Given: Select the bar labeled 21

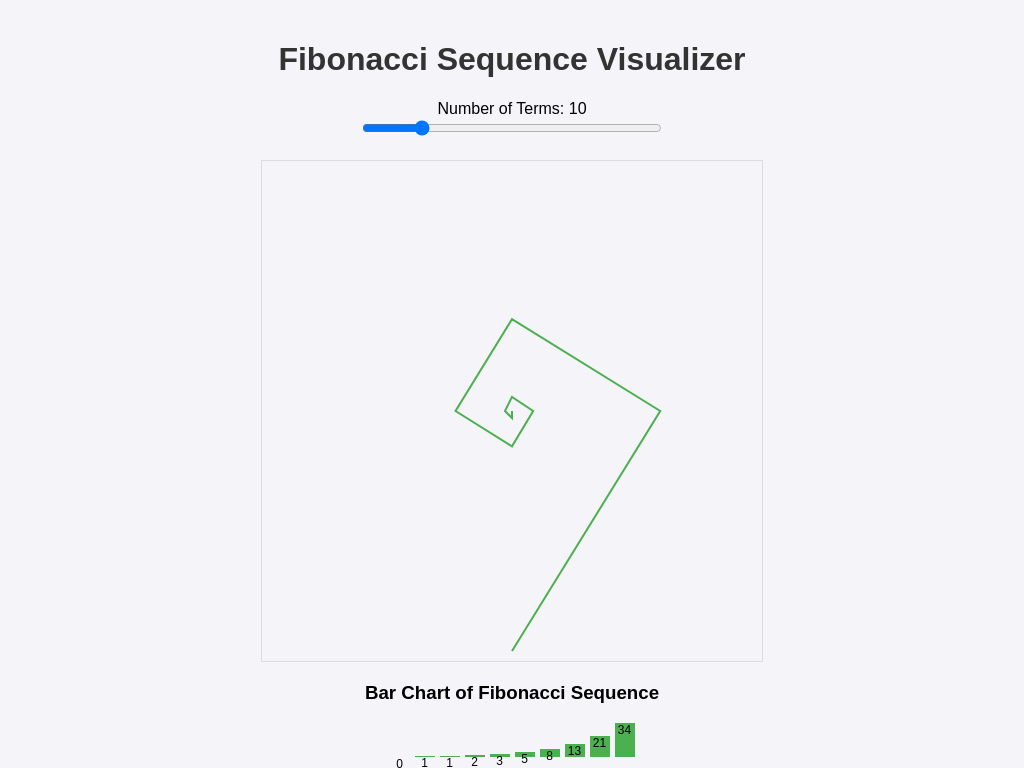Looking at the screenshot, I should (x=600, y=746).
